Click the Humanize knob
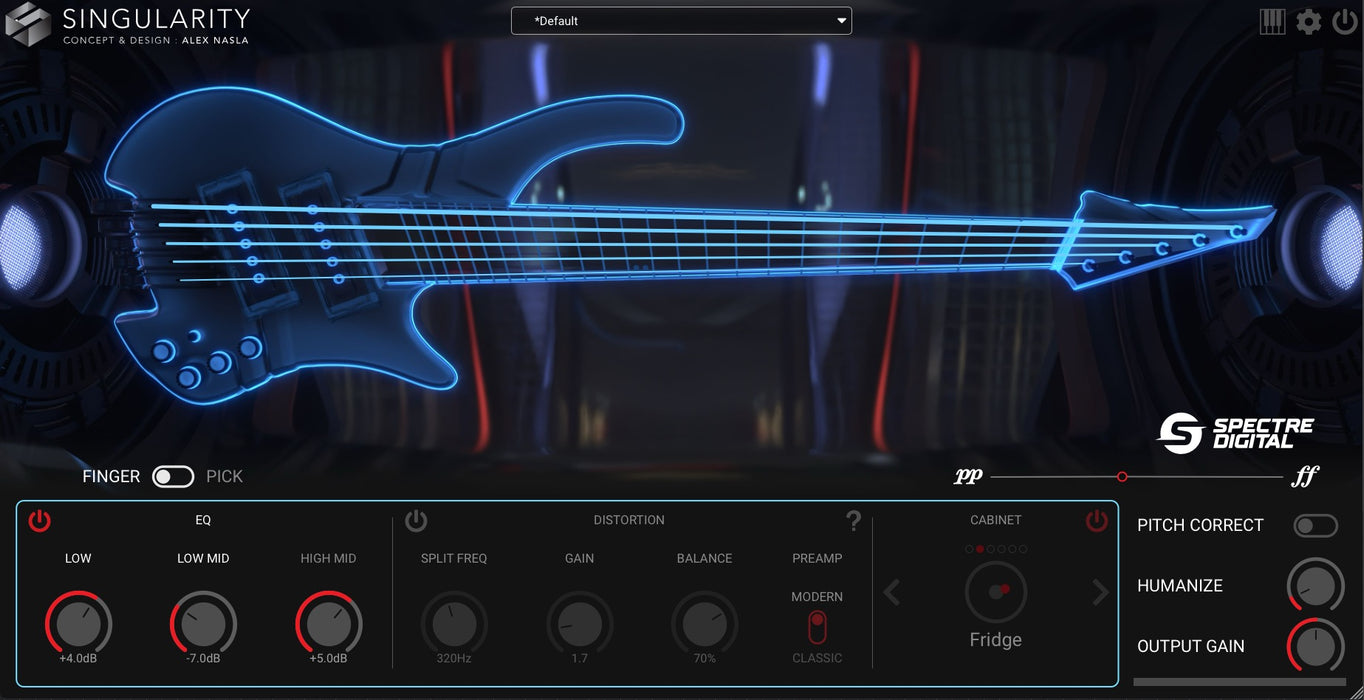 coord(1315,585)
